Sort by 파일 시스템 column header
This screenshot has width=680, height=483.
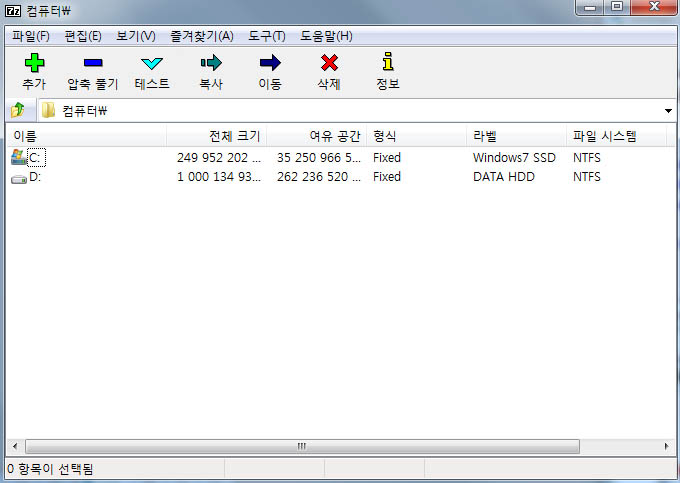(616, 136)
